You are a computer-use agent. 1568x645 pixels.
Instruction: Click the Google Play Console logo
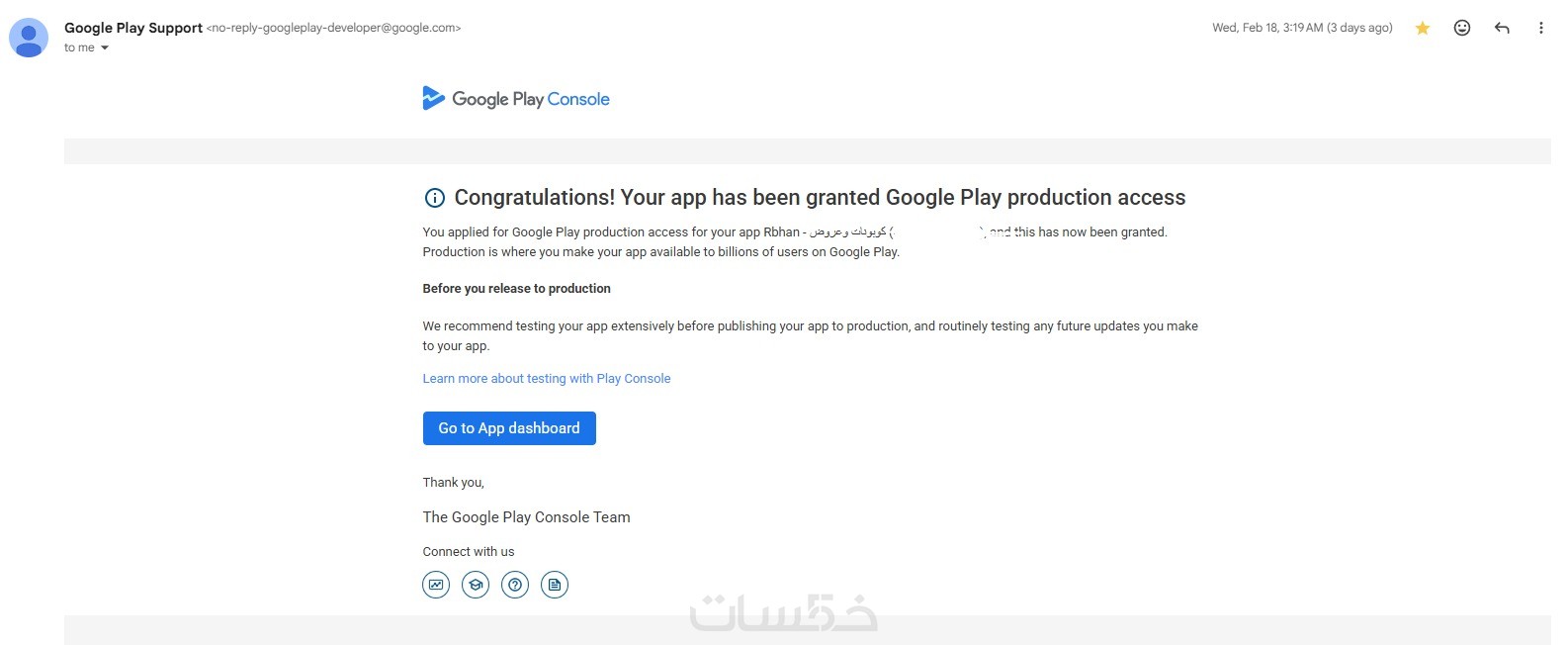tap(516, 99)
